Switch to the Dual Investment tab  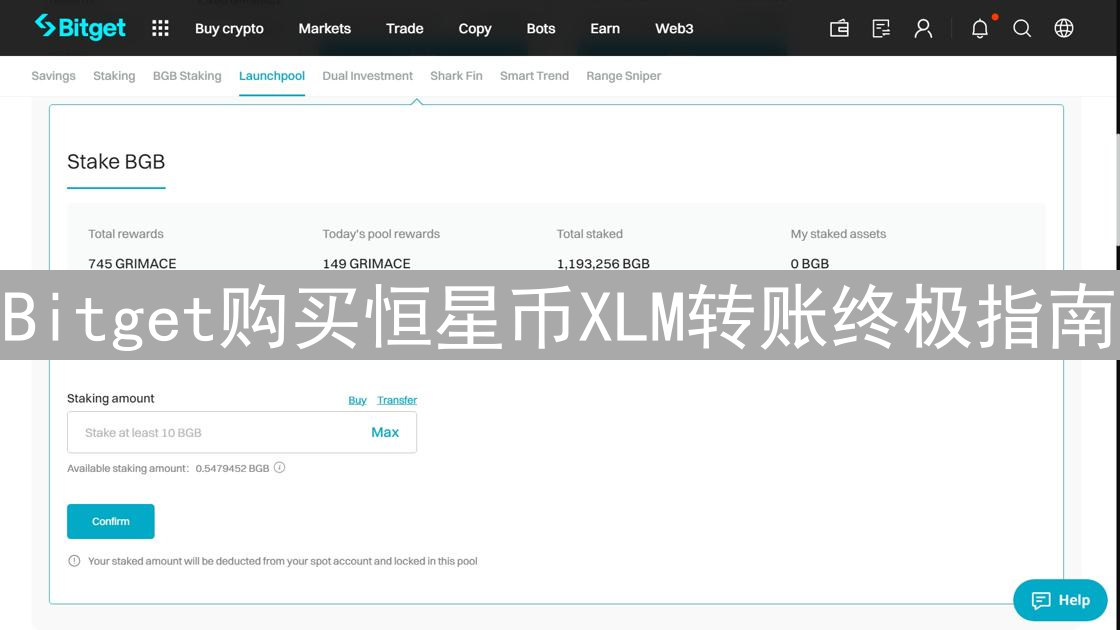tap(367, 76)
